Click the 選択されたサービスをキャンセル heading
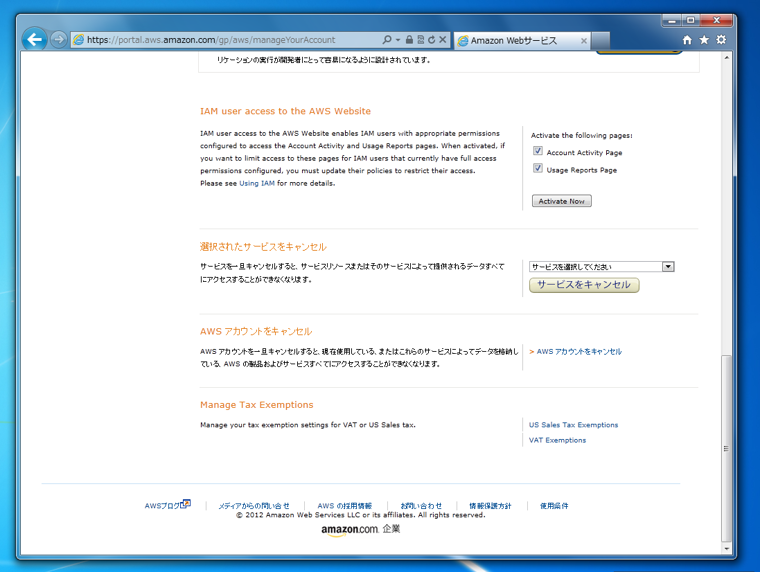760x572 pixels. (263, 247)
